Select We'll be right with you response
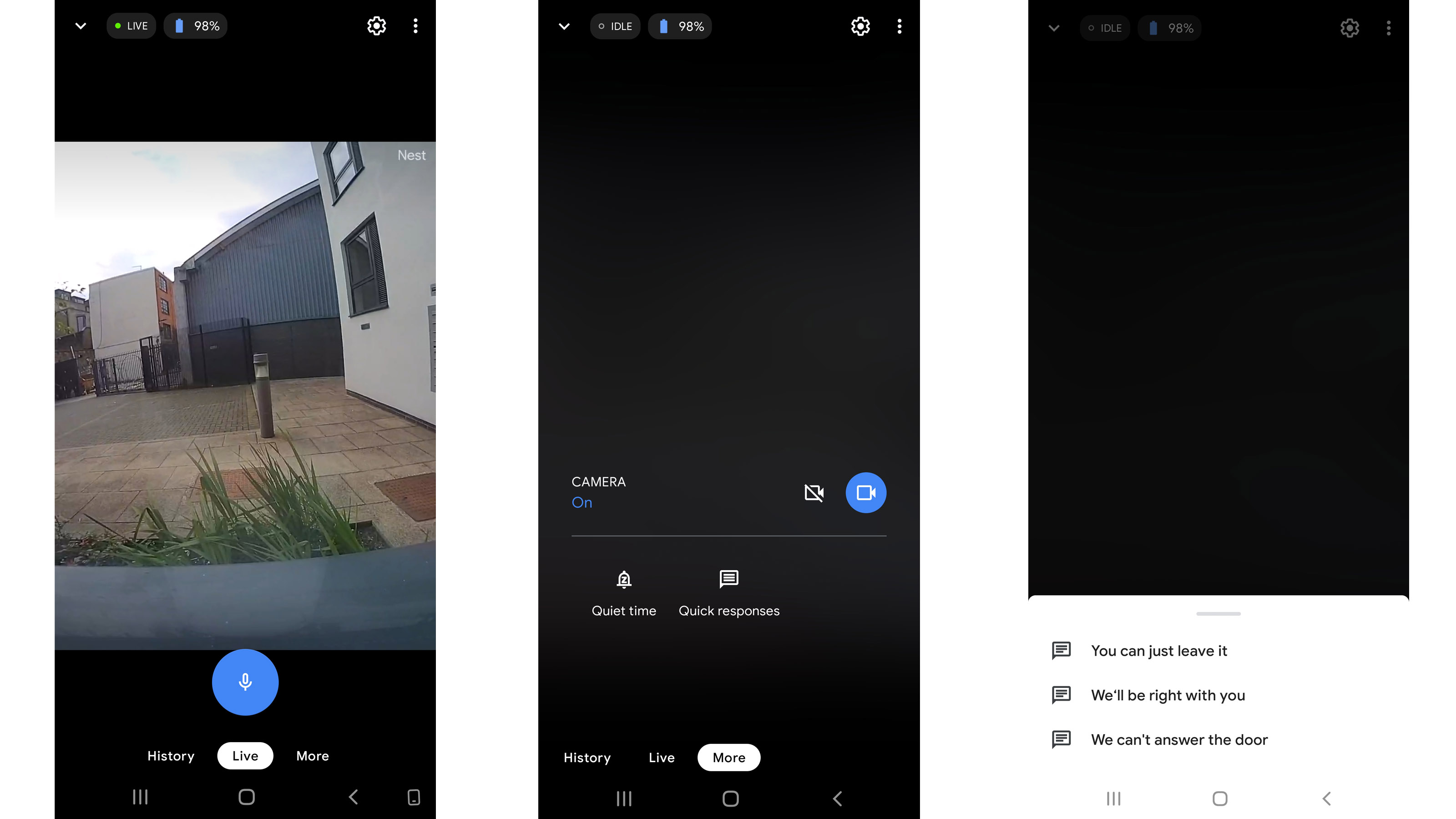1456x819 pixels. point(1168,695)
